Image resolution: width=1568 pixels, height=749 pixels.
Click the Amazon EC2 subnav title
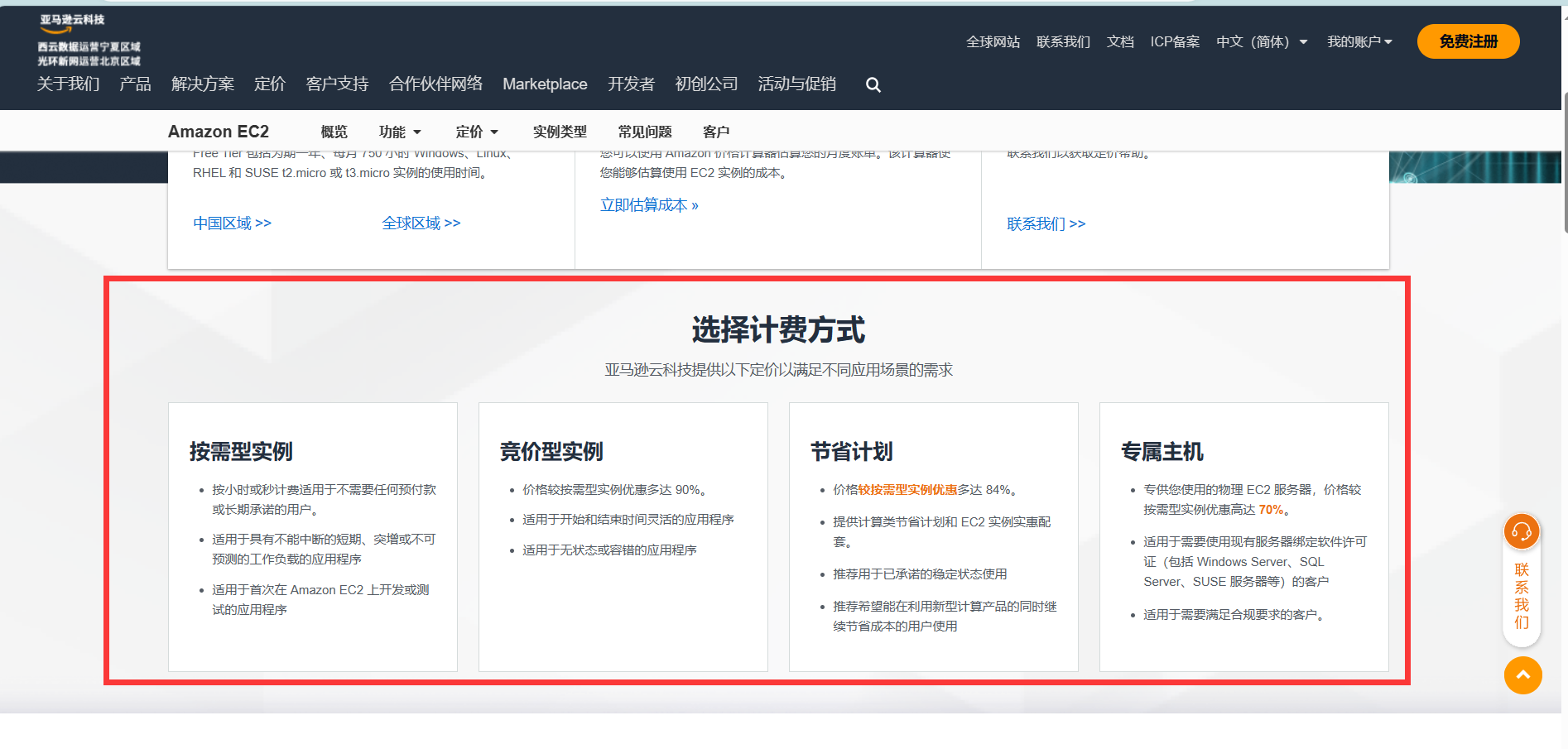coord(219,132)
